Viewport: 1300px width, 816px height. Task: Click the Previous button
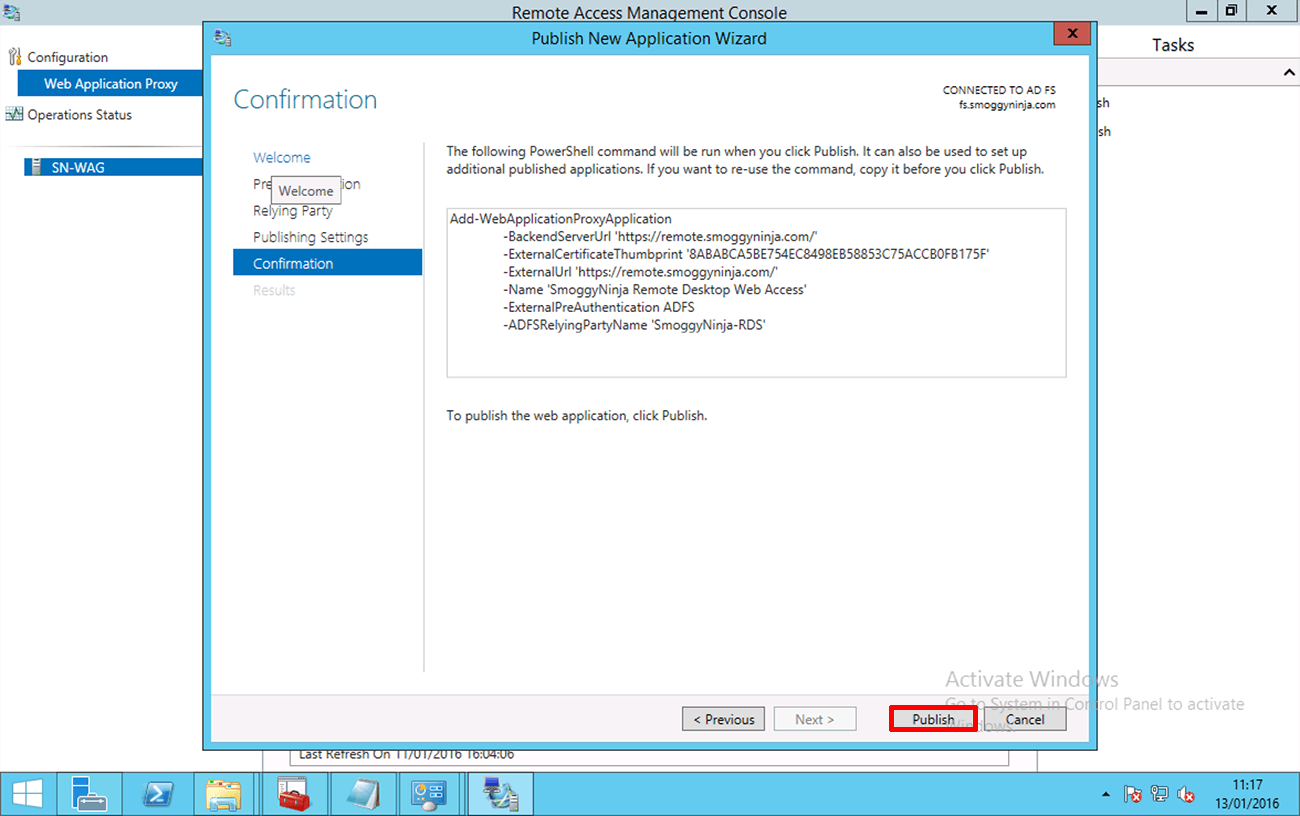pos(724,719)
